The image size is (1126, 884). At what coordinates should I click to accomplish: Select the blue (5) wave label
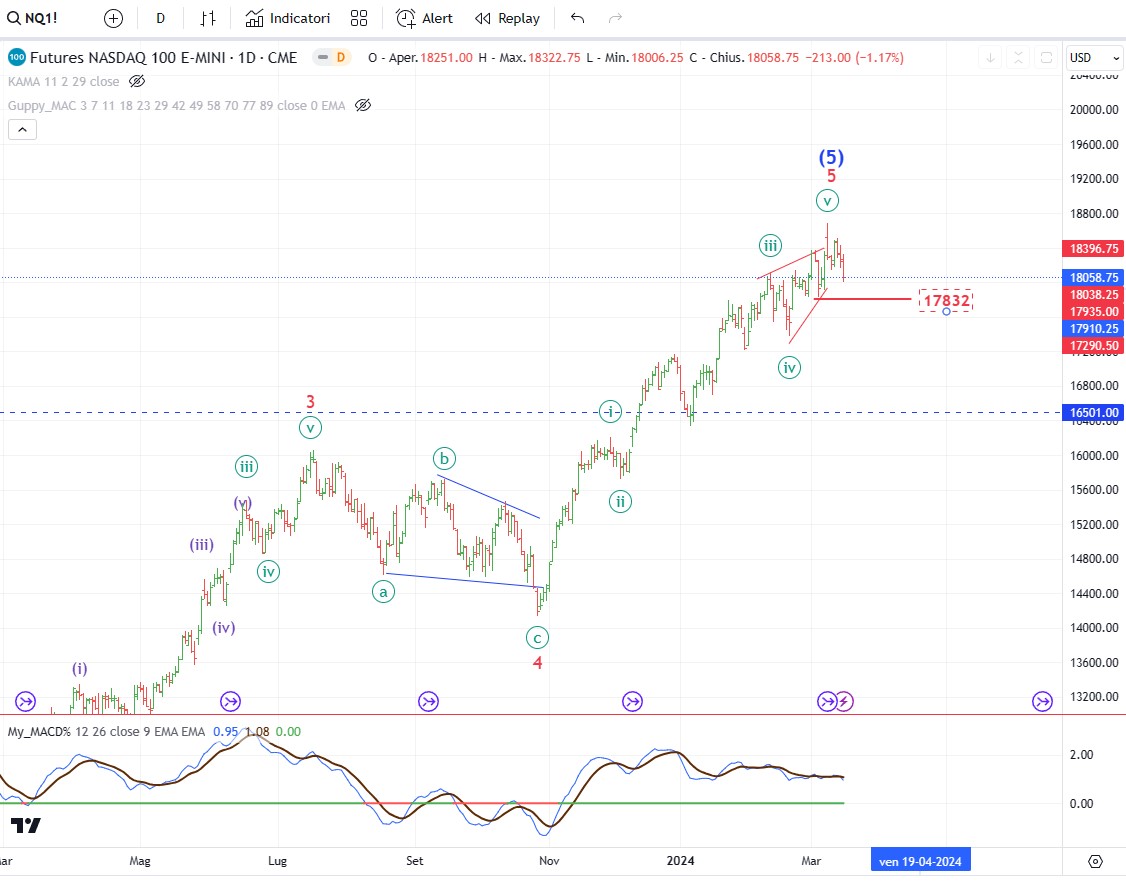coord(831,157)
